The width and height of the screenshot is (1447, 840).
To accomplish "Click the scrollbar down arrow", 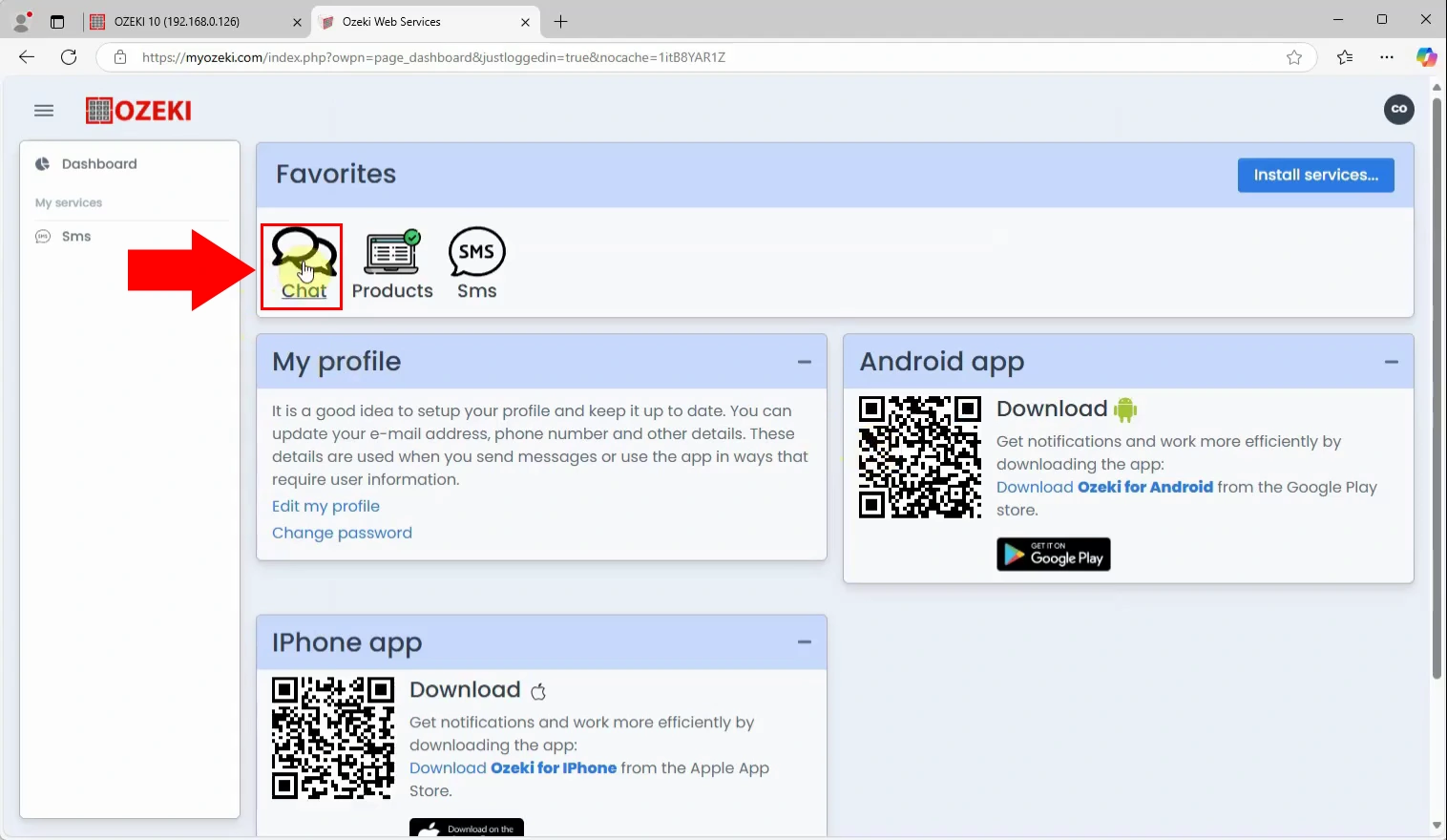I will 1437,826.
